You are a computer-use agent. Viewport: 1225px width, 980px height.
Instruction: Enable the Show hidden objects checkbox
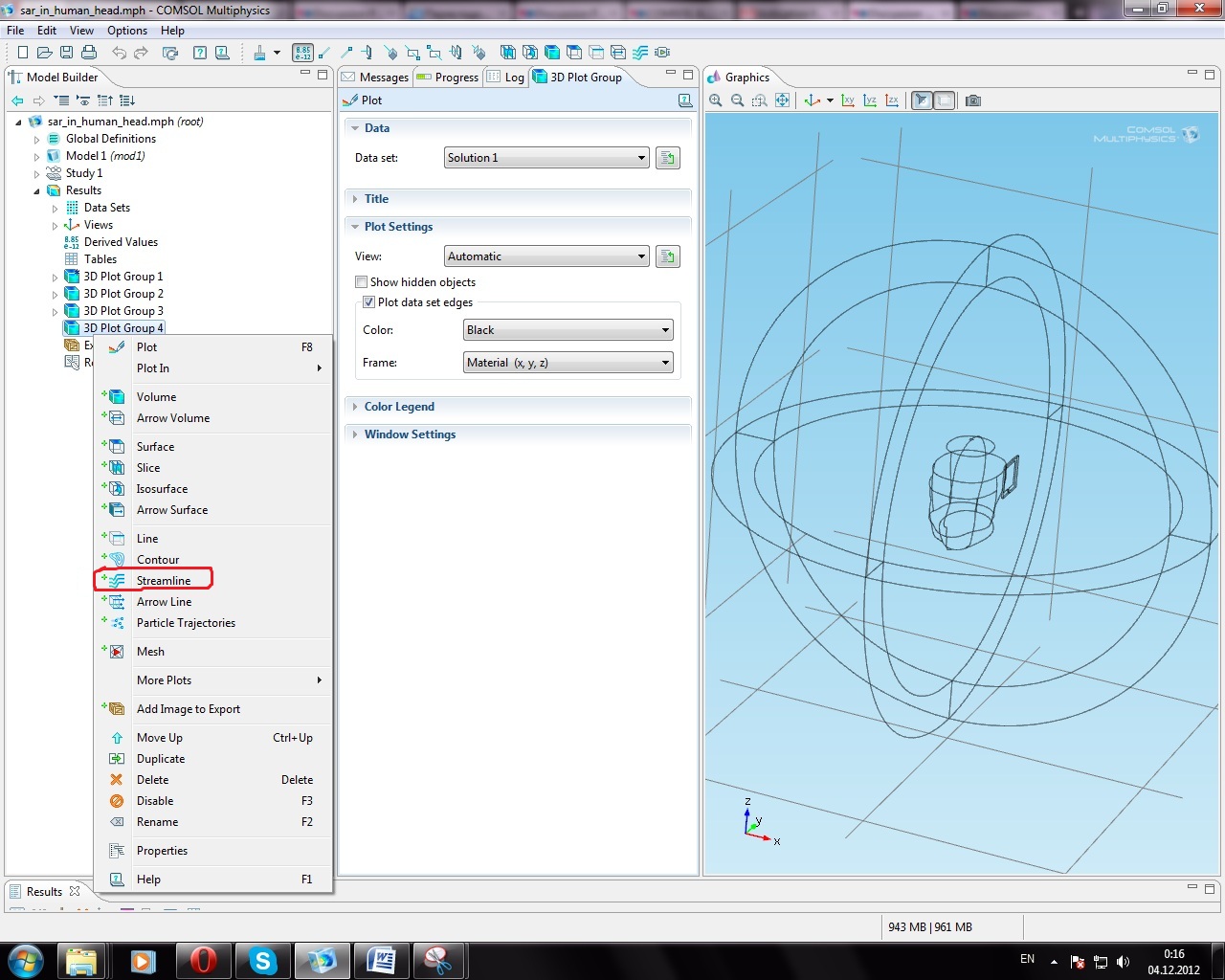(x=362, y=282)
